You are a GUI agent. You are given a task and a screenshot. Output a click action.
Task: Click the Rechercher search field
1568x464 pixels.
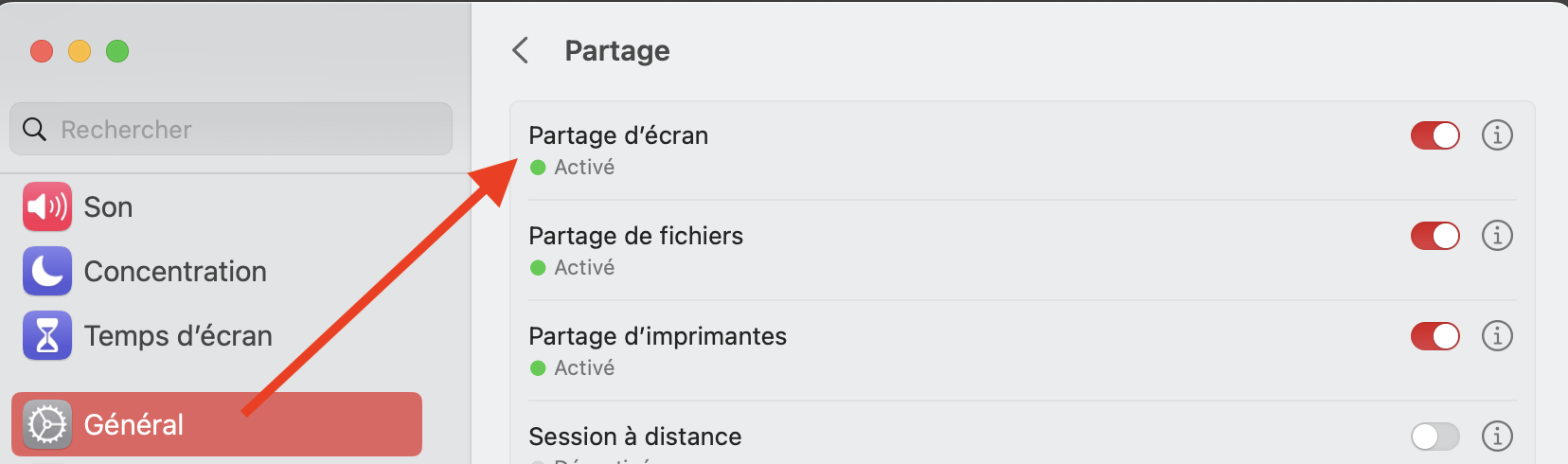pyautogui.click(x=246, y=130)
